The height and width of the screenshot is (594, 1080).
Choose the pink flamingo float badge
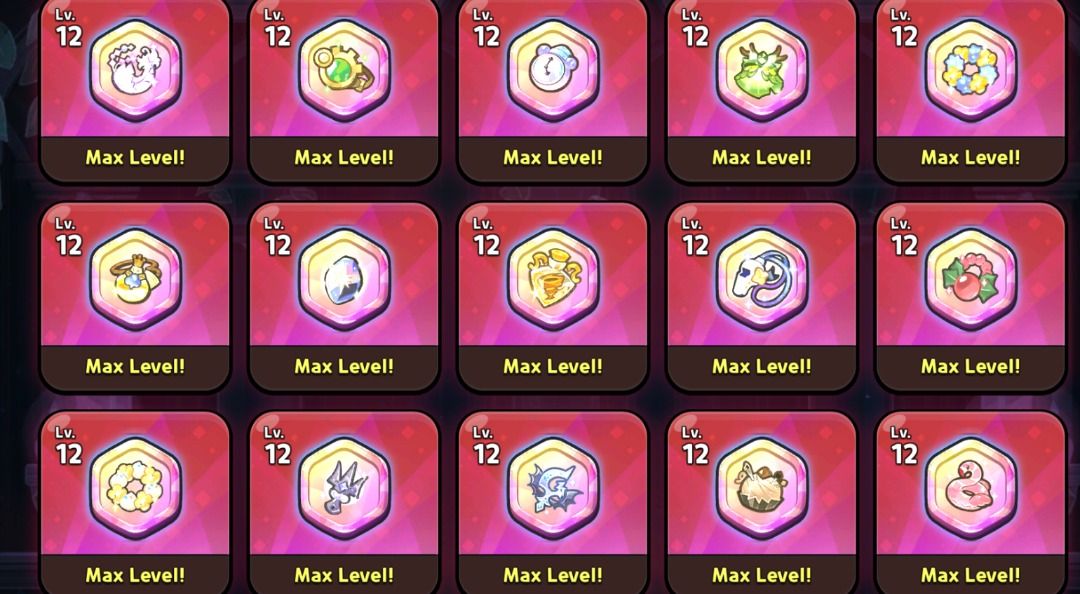pos(970,487)
